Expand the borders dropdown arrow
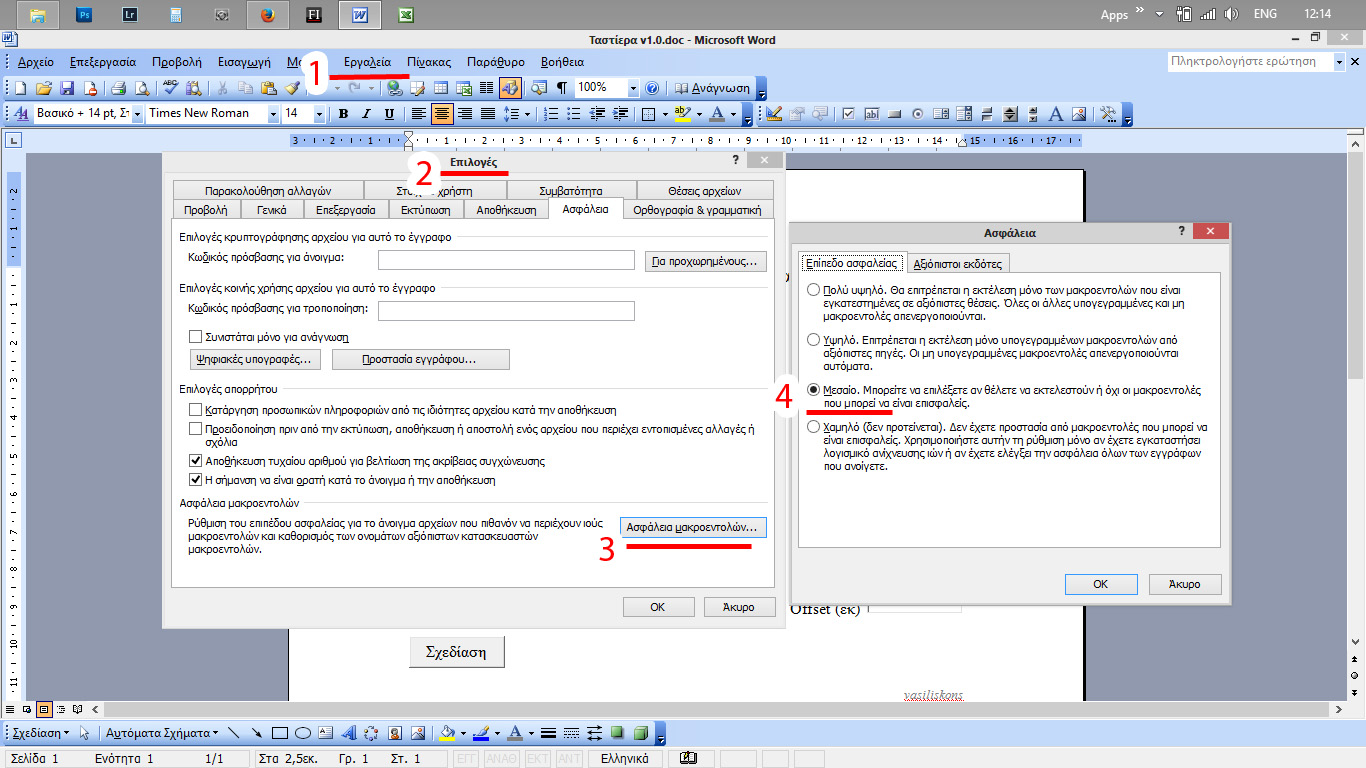 coord(664,114)
